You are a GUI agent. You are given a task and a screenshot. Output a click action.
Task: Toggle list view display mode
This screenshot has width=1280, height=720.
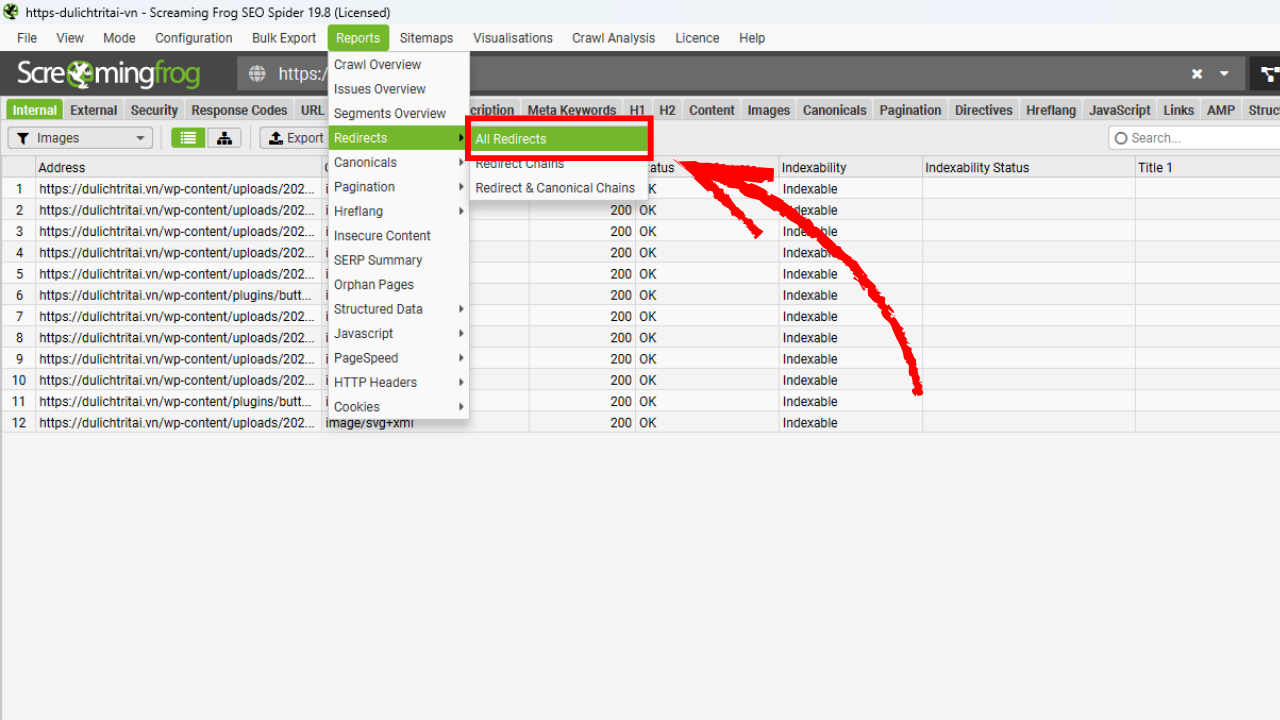pyautogui.click(x=187, y=138)
